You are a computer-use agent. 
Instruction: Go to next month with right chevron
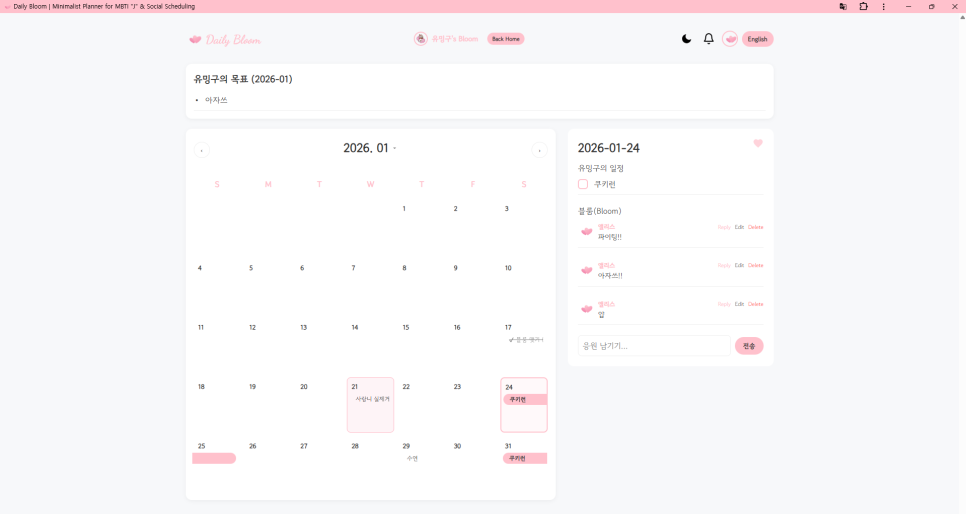(539, 150)
